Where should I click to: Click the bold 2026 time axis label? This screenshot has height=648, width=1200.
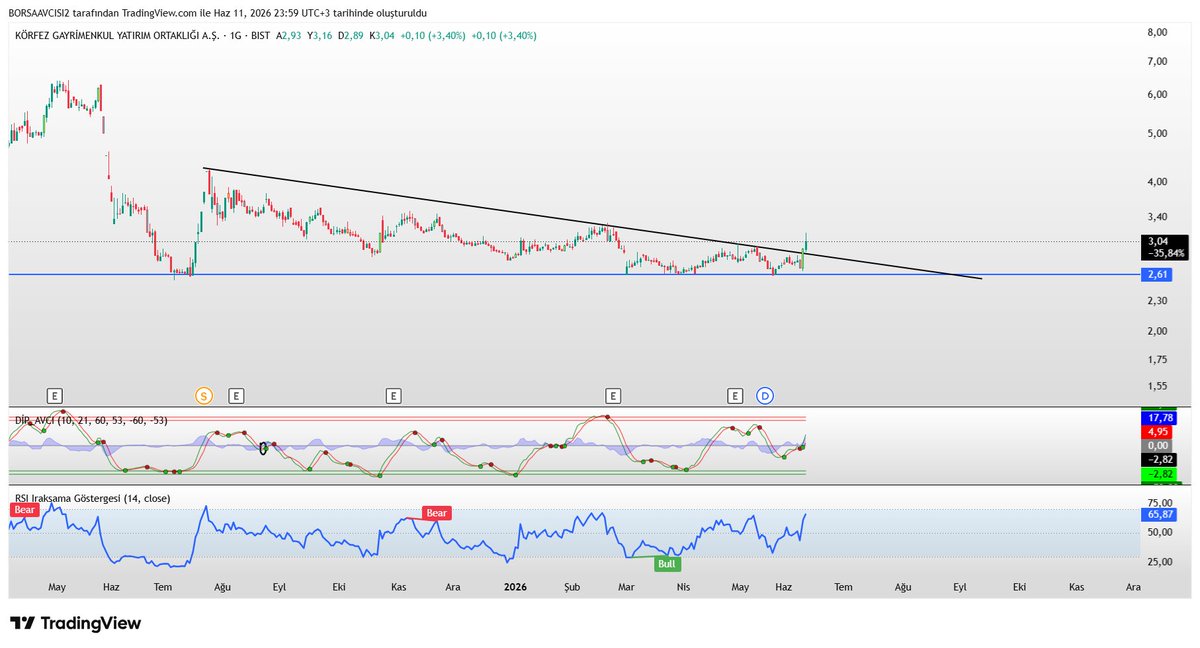tap(514, 587)
